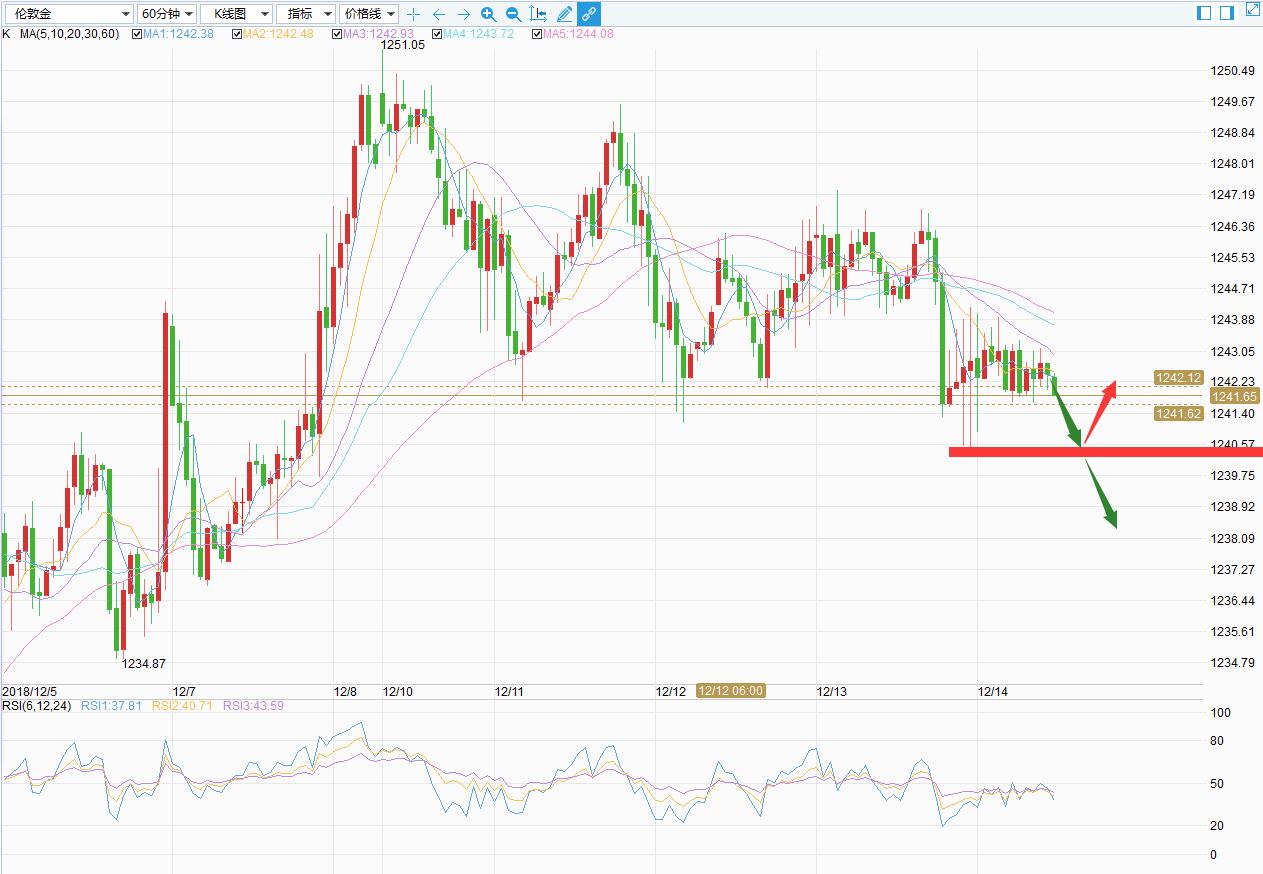The image size is (1263, 874).
Task: Expand the K线图 chart type dropdown
Action: (x=236, y=14)
